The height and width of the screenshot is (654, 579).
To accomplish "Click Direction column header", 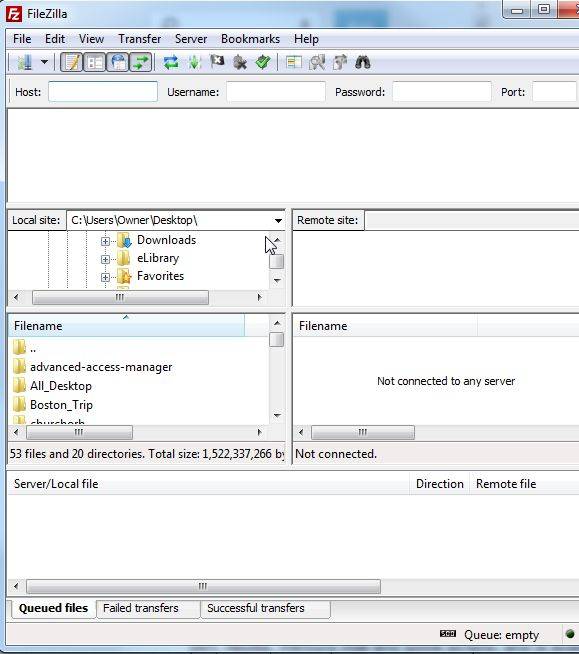I will [440, 484].
